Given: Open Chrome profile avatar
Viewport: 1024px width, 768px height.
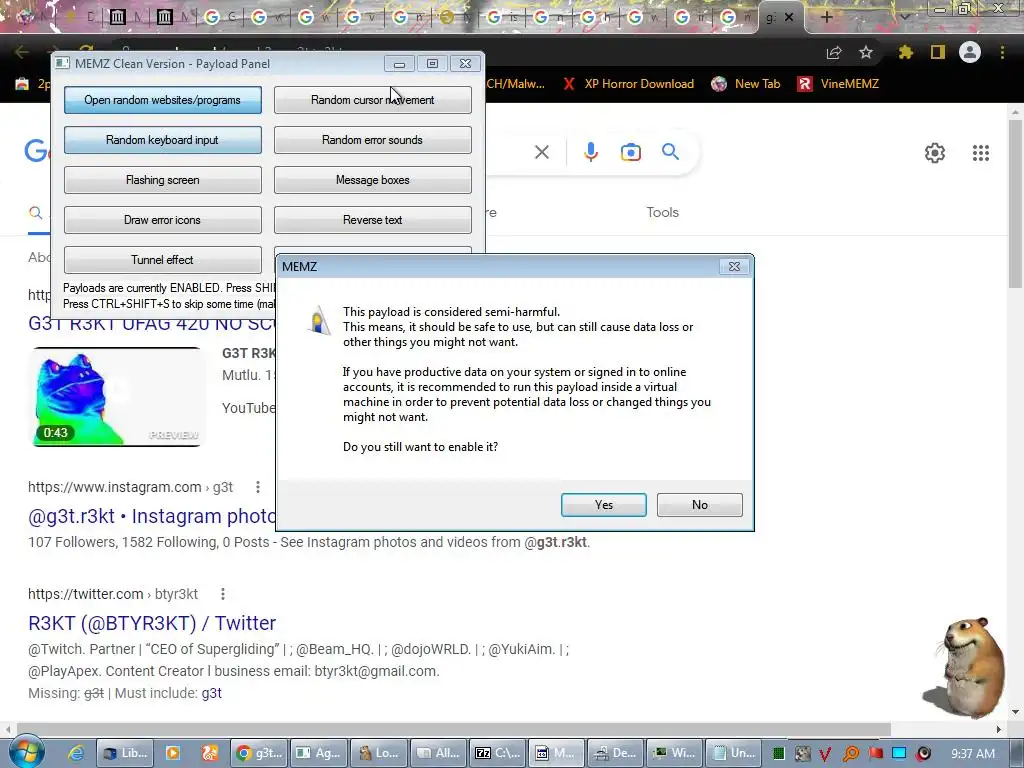Looking at the screenshot, I should [x=970, y=52].
